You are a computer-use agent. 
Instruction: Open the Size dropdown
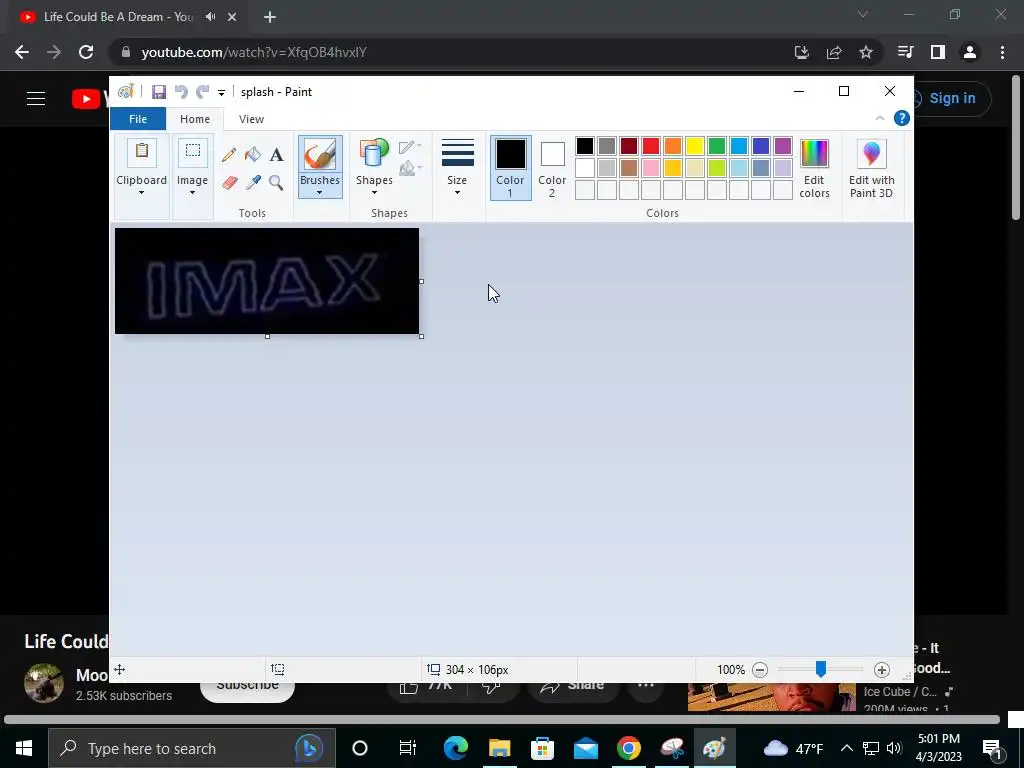457,167
